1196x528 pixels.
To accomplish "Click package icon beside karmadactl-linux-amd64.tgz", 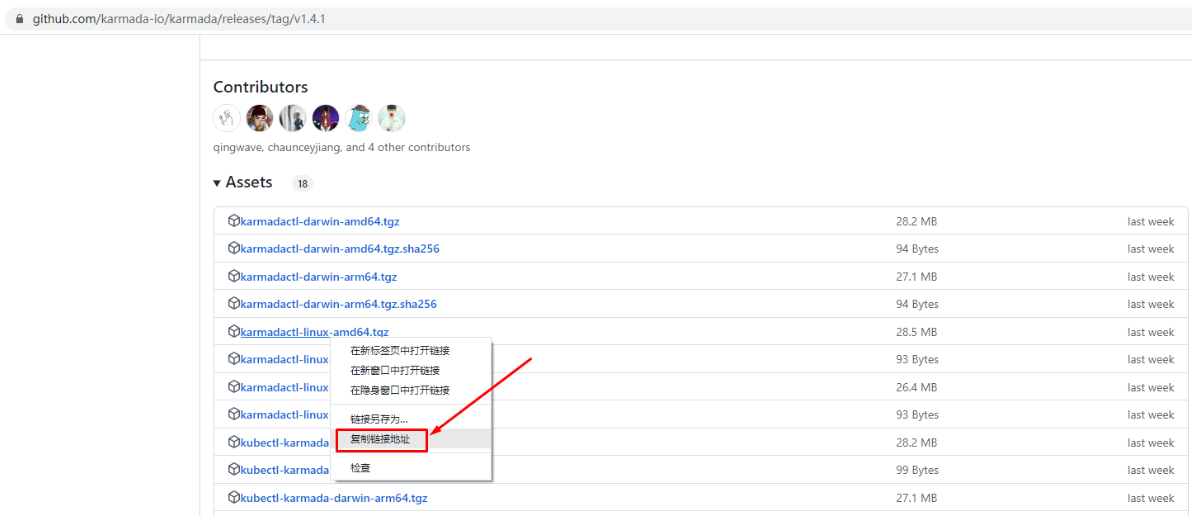I will [x=233, y=332].
